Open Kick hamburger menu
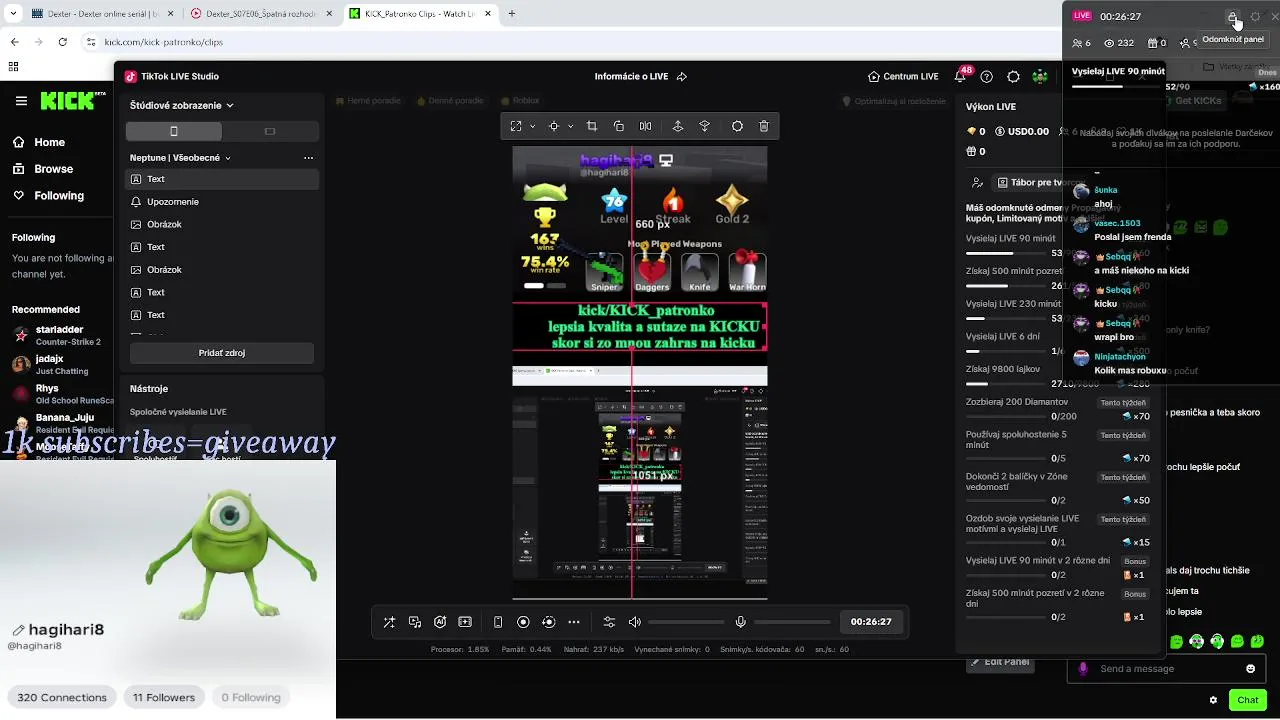 coord(21,101)
